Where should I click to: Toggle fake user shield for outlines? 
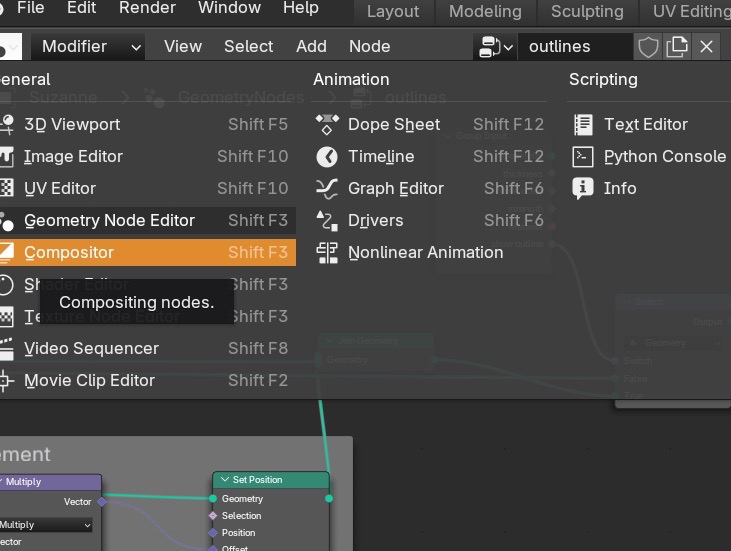(648, 47)
